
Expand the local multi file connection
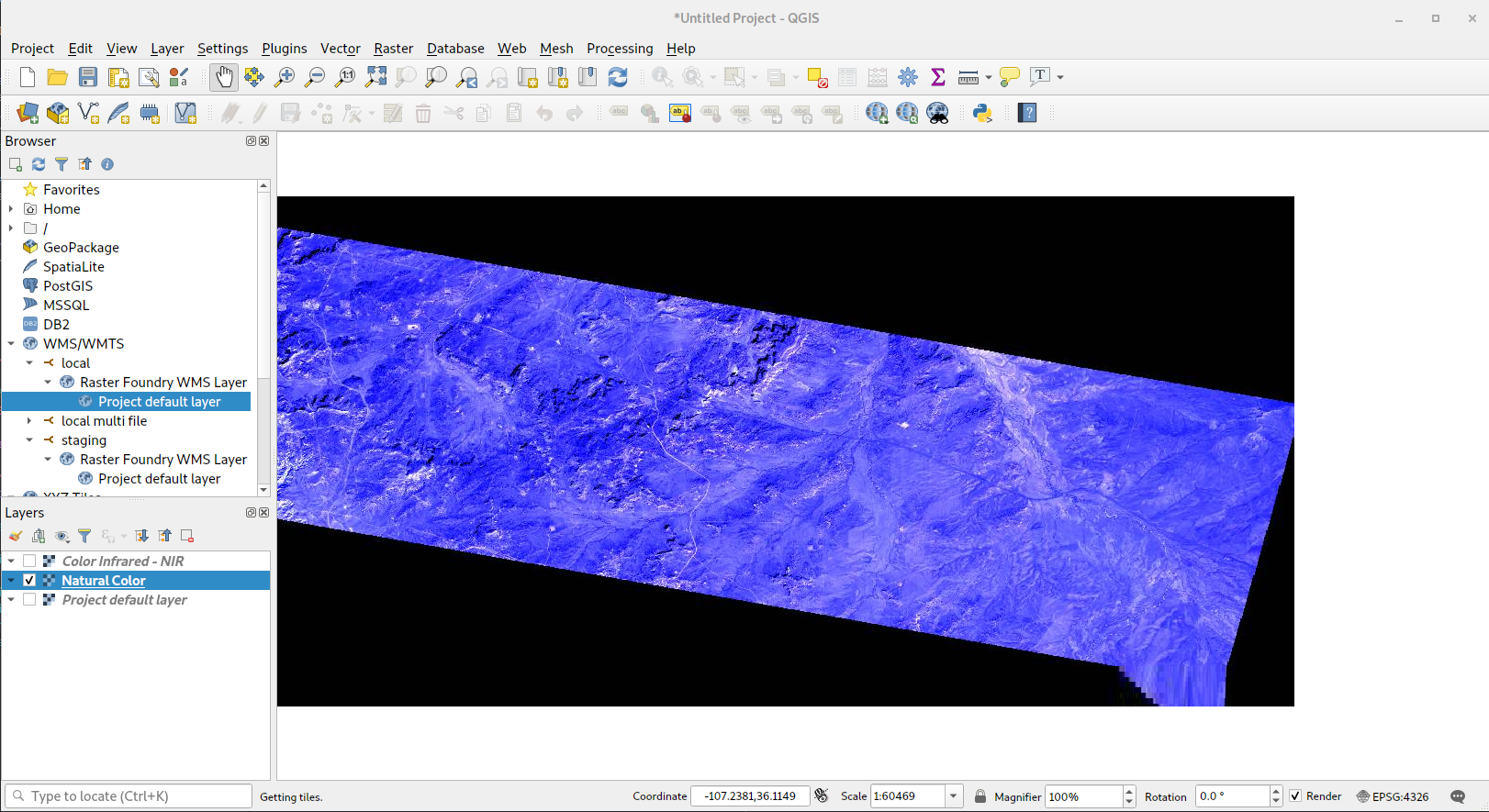coord(29,421)
